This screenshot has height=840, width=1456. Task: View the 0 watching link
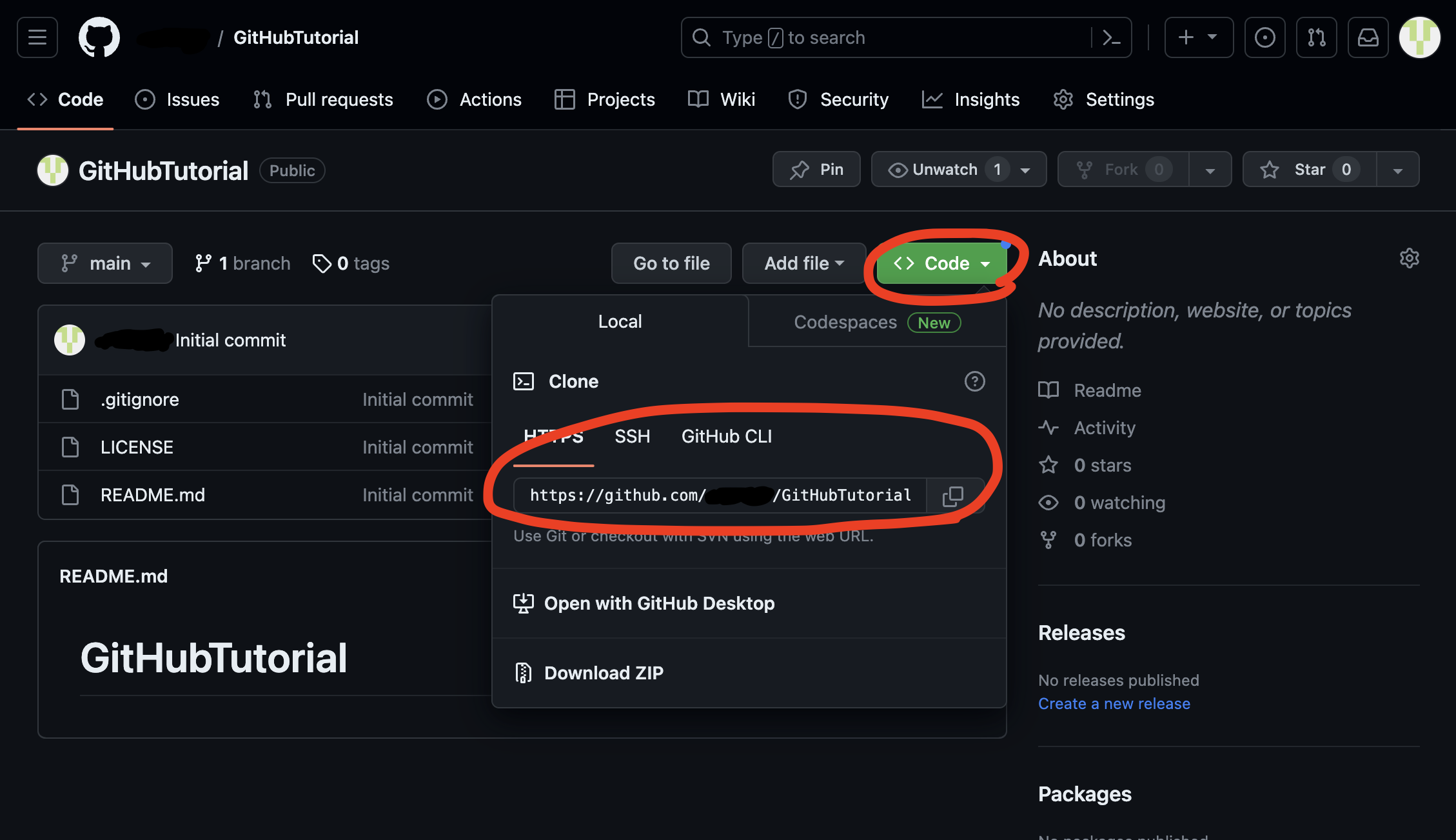coord(1102,503)
